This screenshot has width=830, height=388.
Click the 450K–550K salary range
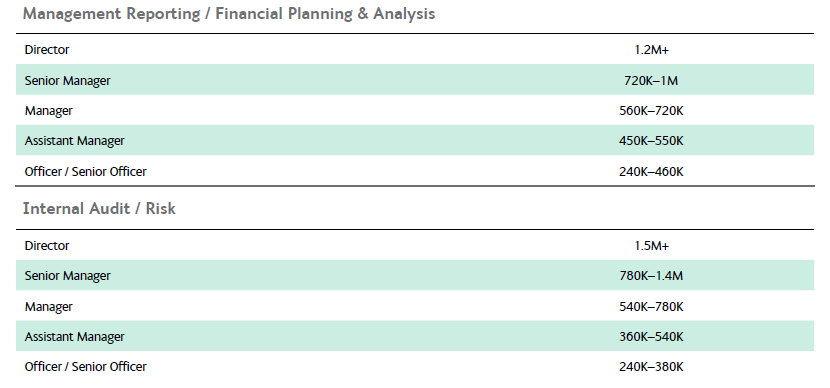point(651,141)
